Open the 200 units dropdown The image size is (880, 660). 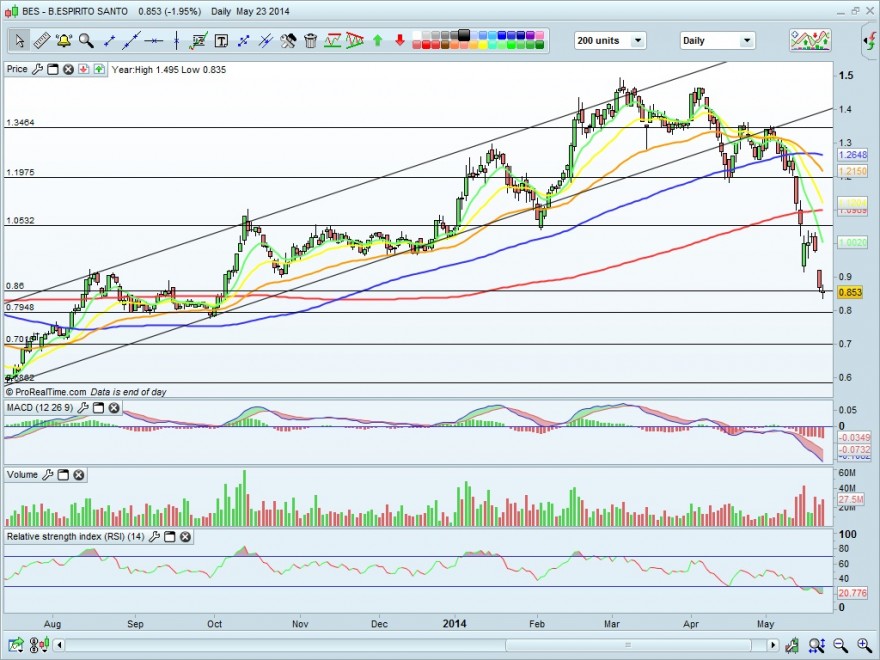click(x=610, y=40)
